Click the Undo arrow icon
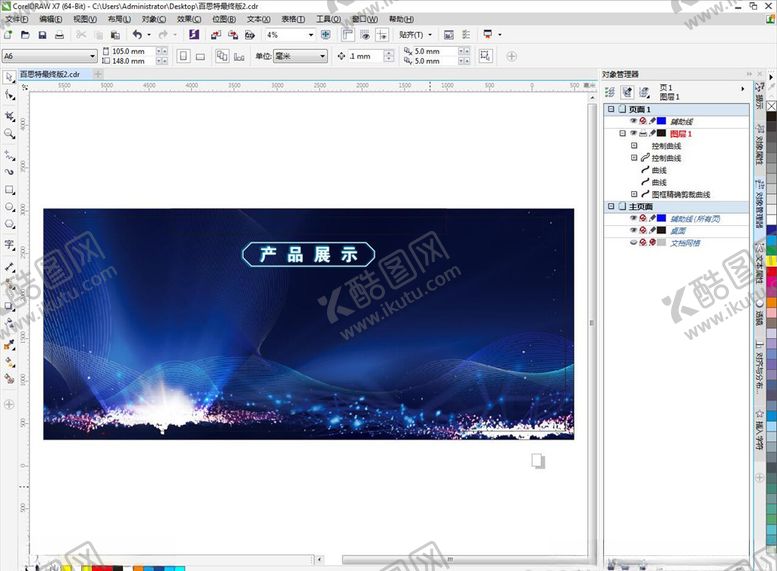 [x=137, y=34]
